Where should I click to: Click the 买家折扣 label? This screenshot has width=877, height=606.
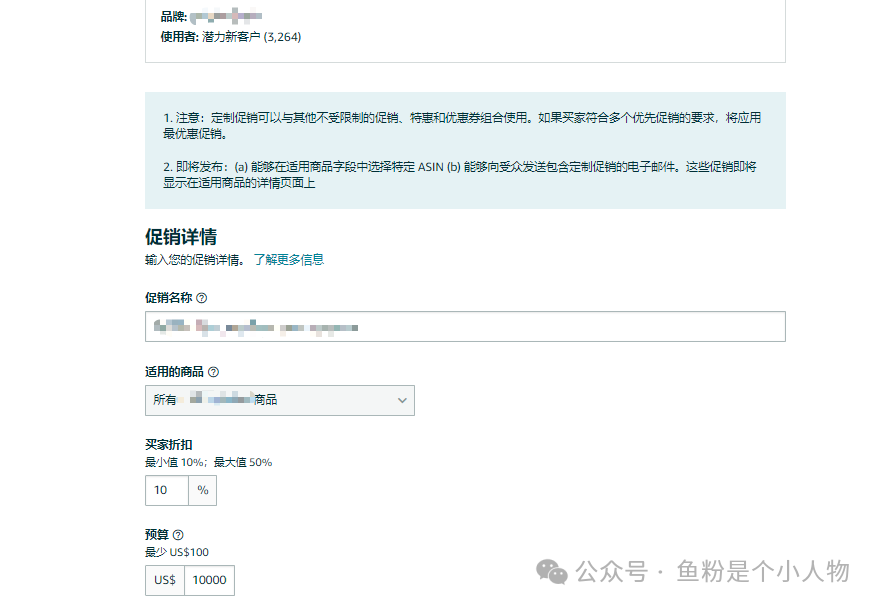coord(168,445)
